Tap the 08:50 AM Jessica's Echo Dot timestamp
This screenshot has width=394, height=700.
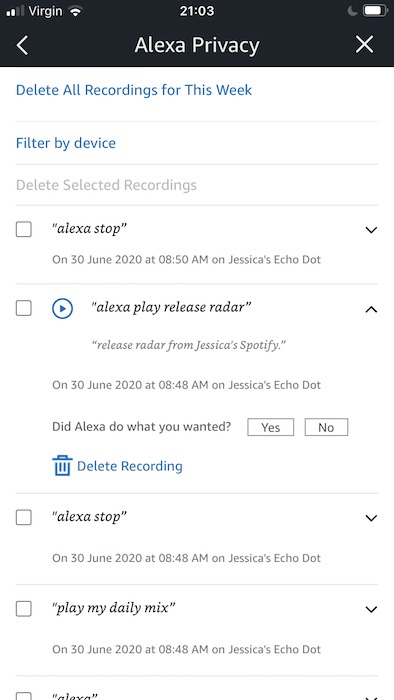coord(187,259)
